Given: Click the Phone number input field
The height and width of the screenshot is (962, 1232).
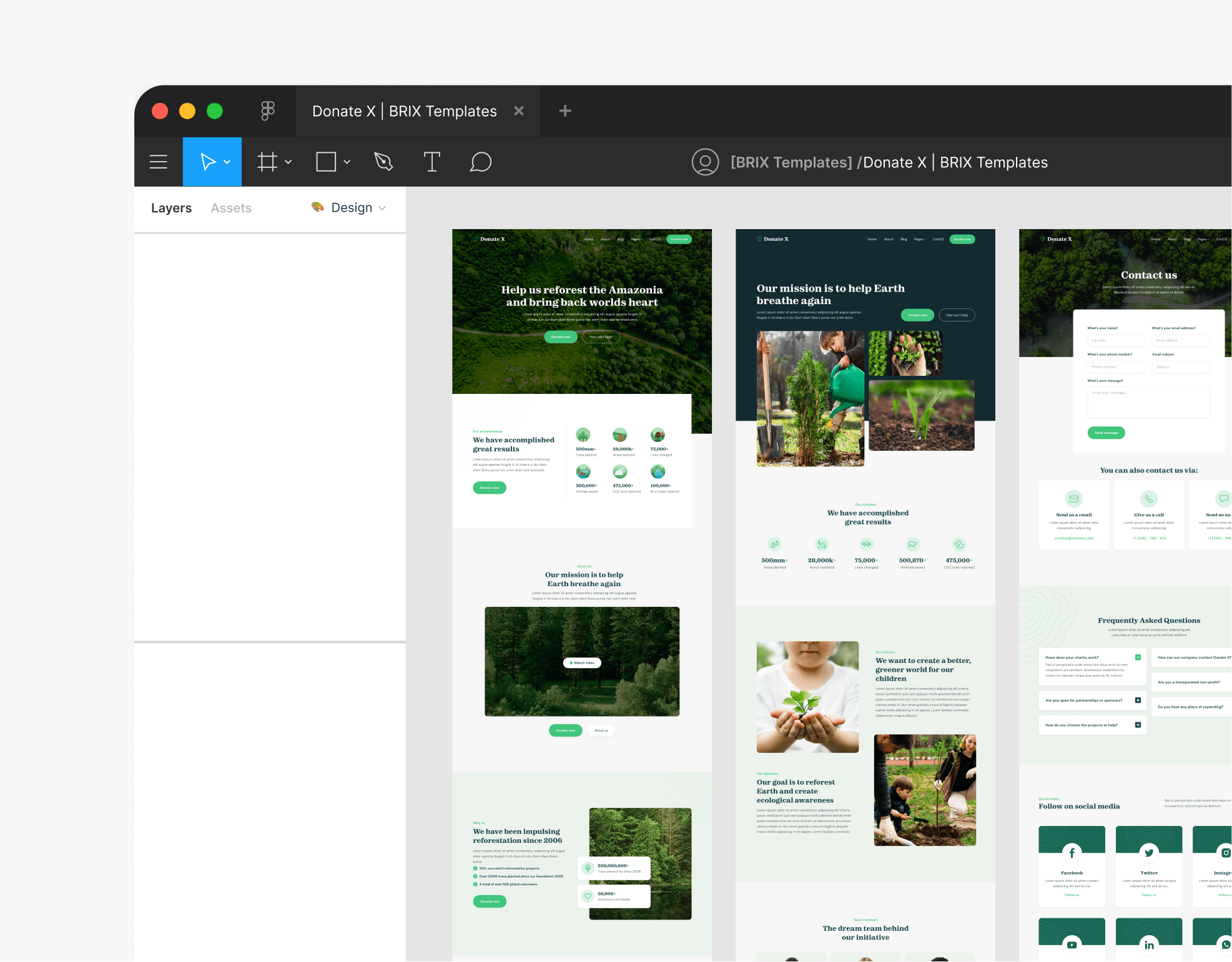Looking at the screenshot, I should [x=1116, y=367].
